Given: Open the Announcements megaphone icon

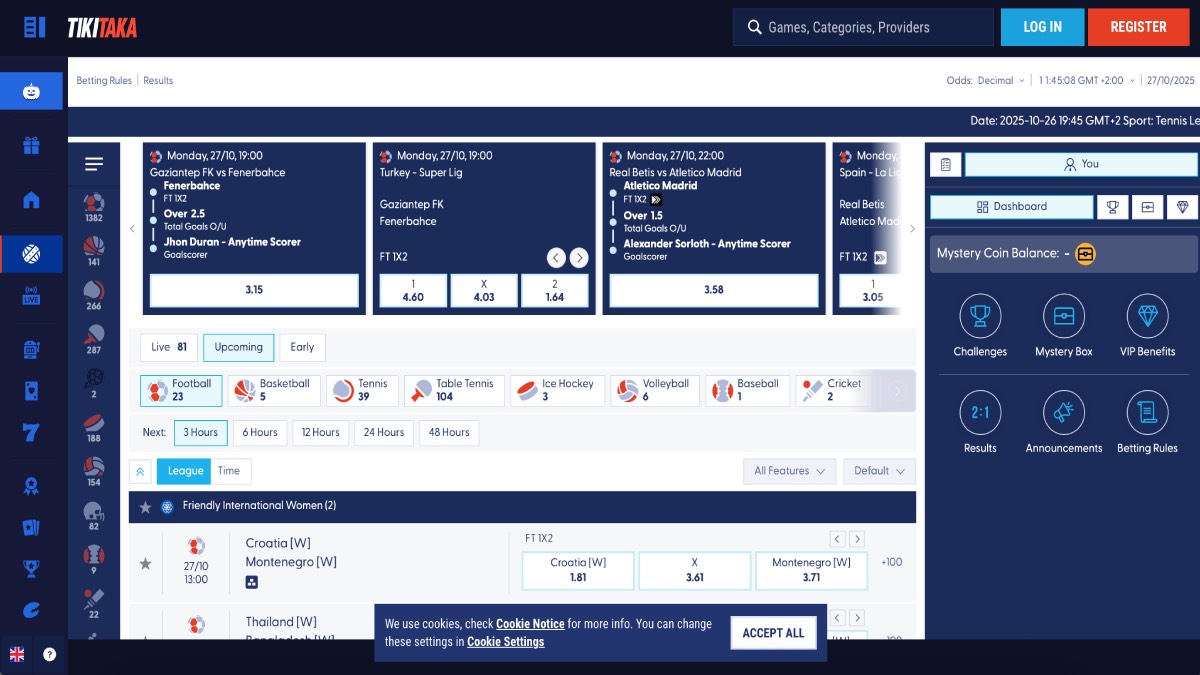Looking at the screenshot, I should click(1063, 414).
